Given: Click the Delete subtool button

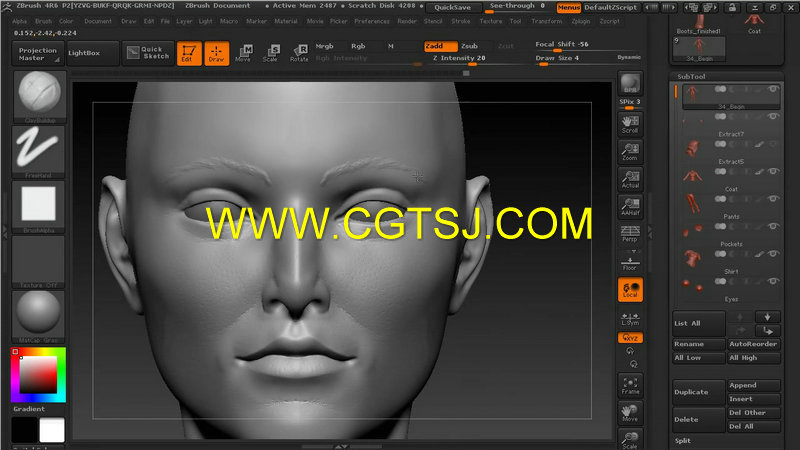Looking at the screenshot, I should [698, 419].
